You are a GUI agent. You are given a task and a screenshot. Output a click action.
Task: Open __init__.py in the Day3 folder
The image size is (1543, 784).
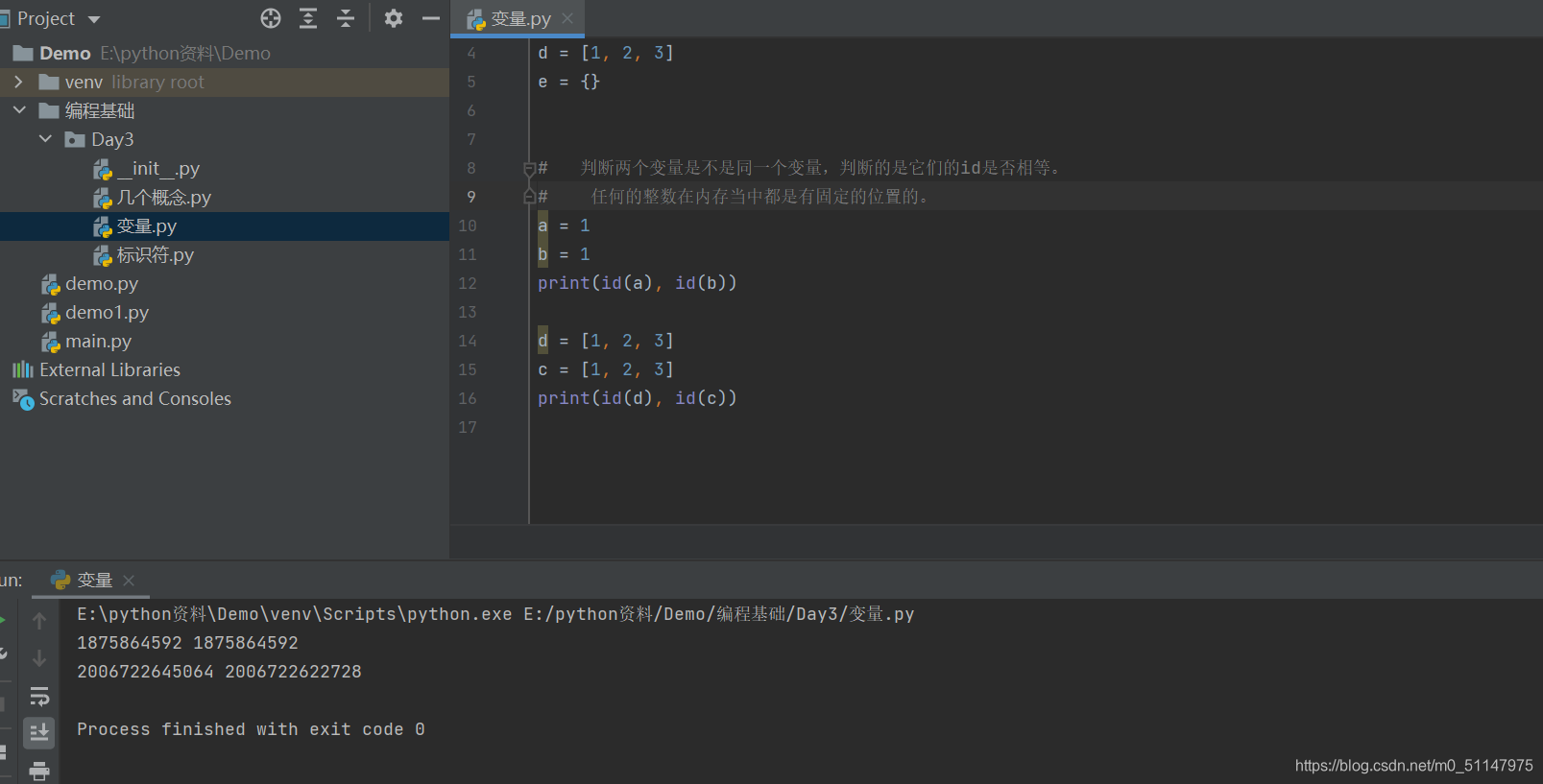click(157, 169)
